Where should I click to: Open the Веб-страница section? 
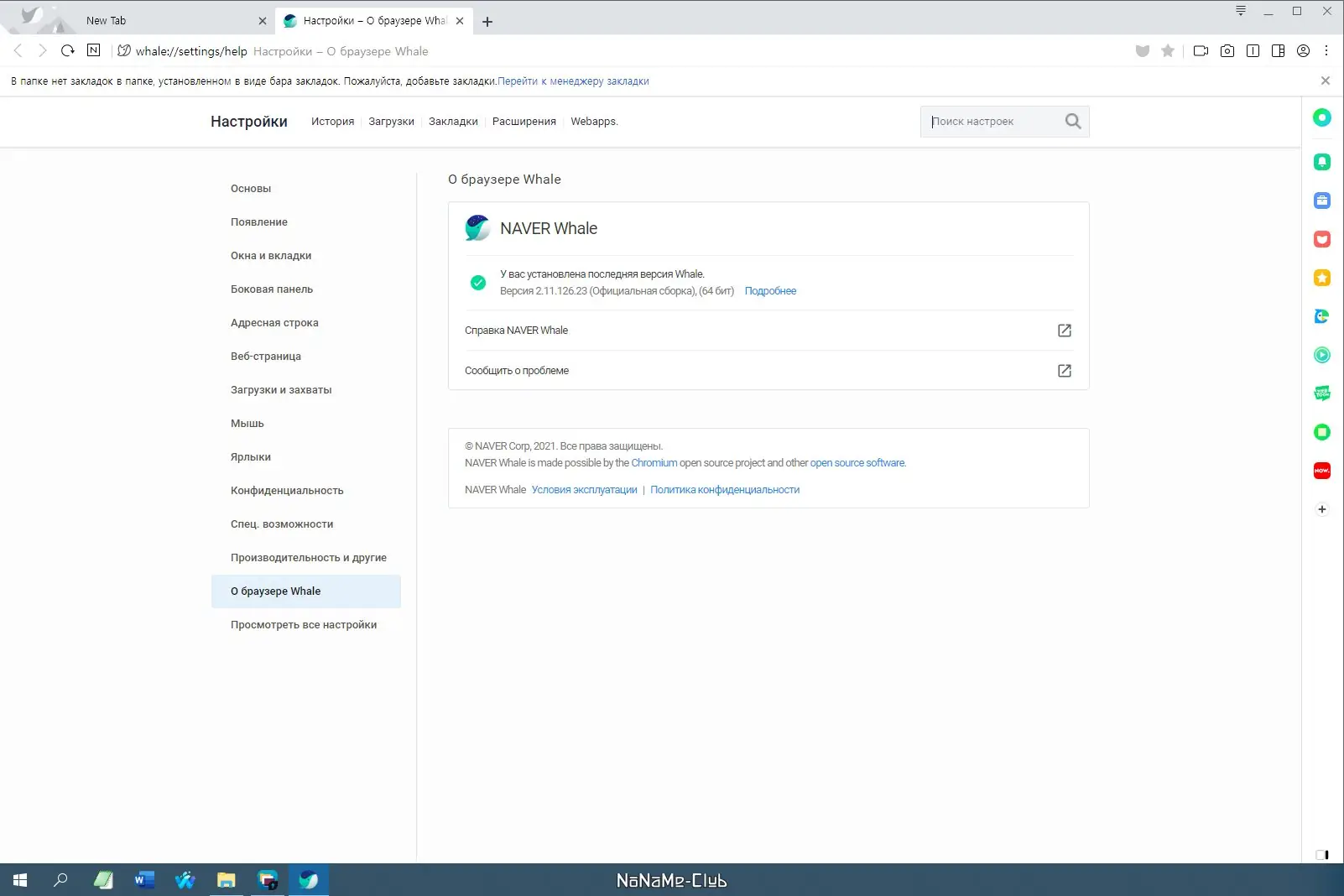[306, 357]
